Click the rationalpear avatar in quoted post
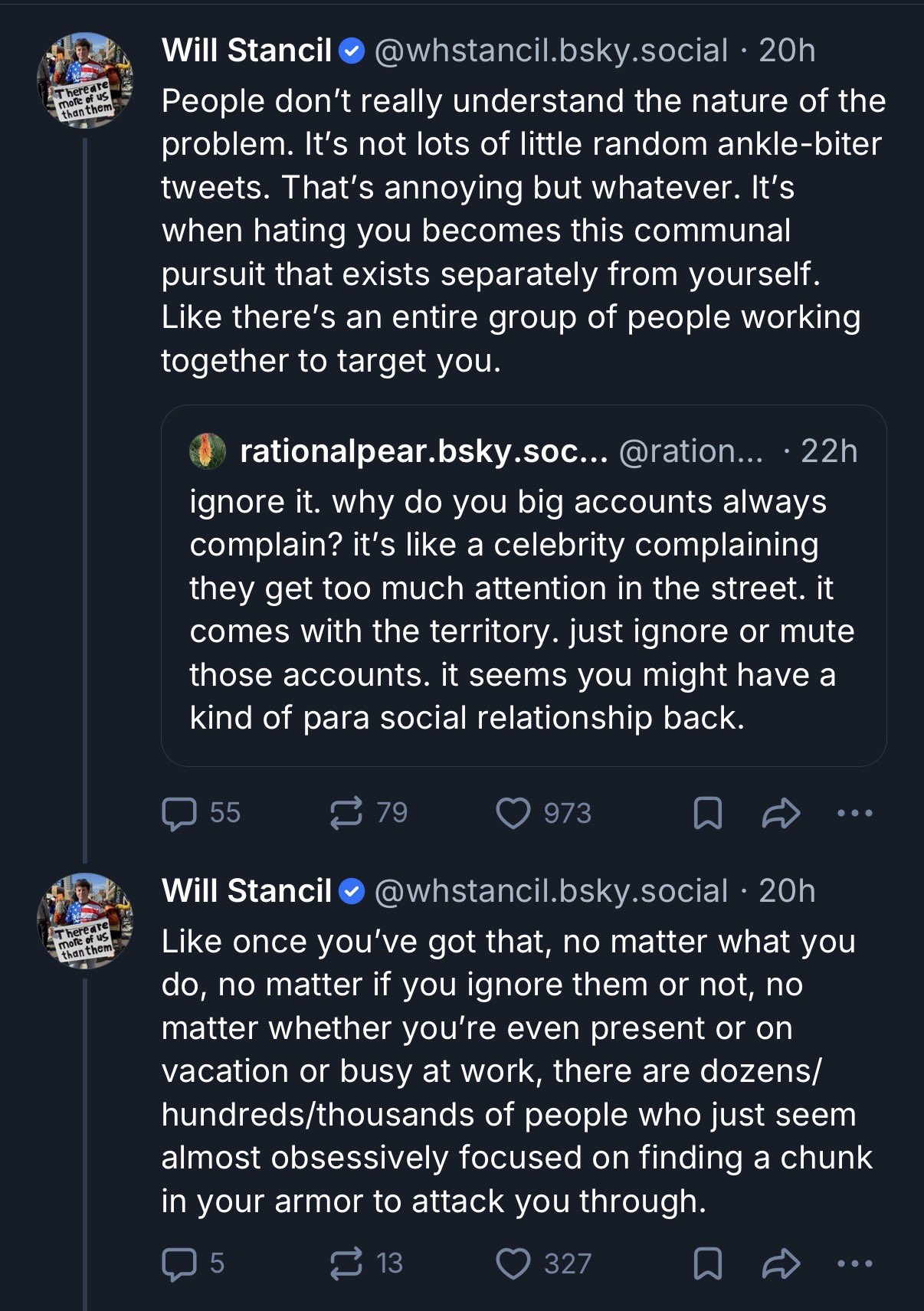 click(208, 451)
